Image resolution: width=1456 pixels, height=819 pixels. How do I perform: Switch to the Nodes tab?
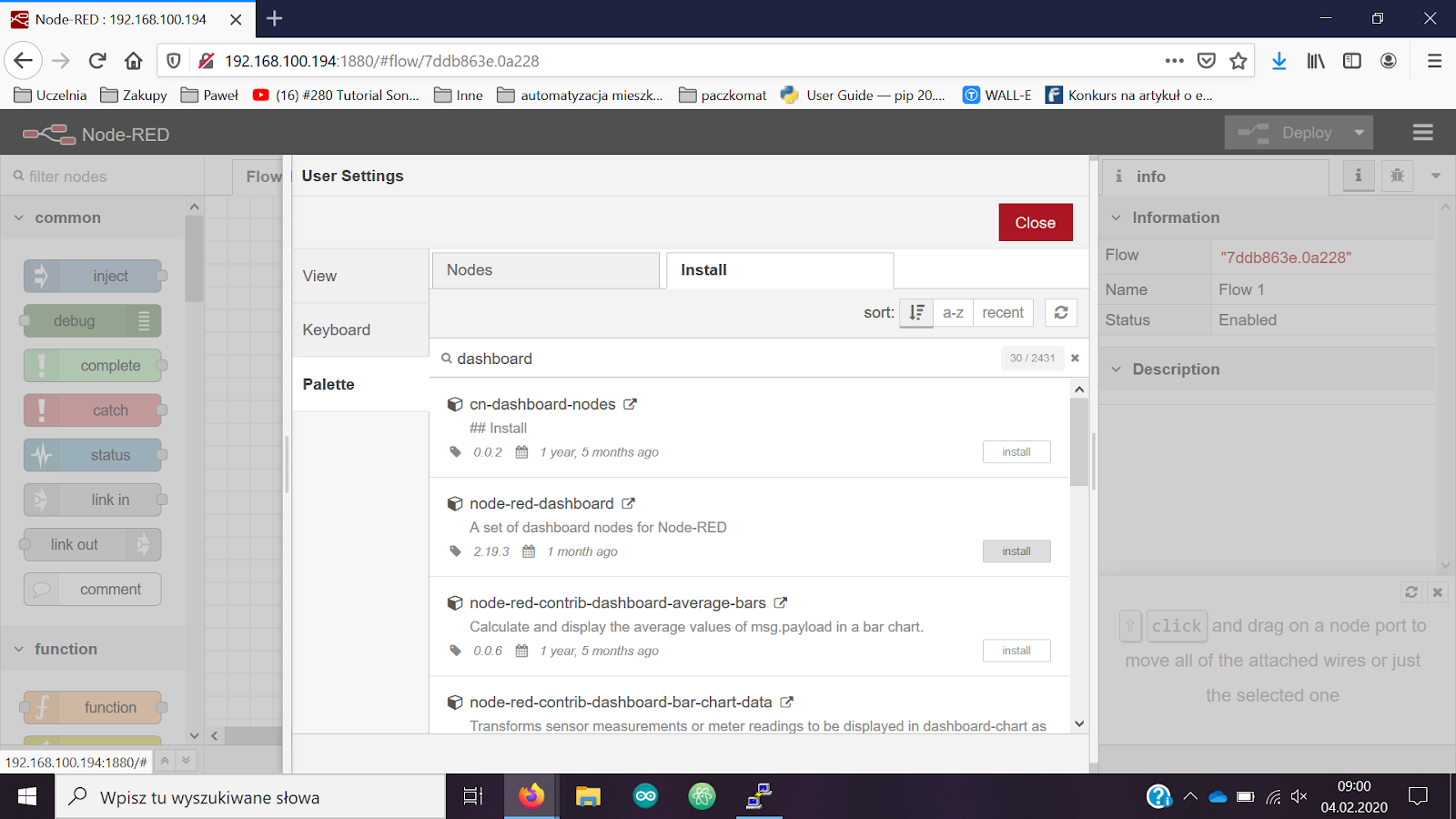pyautogui.click(x=545, y=270)
